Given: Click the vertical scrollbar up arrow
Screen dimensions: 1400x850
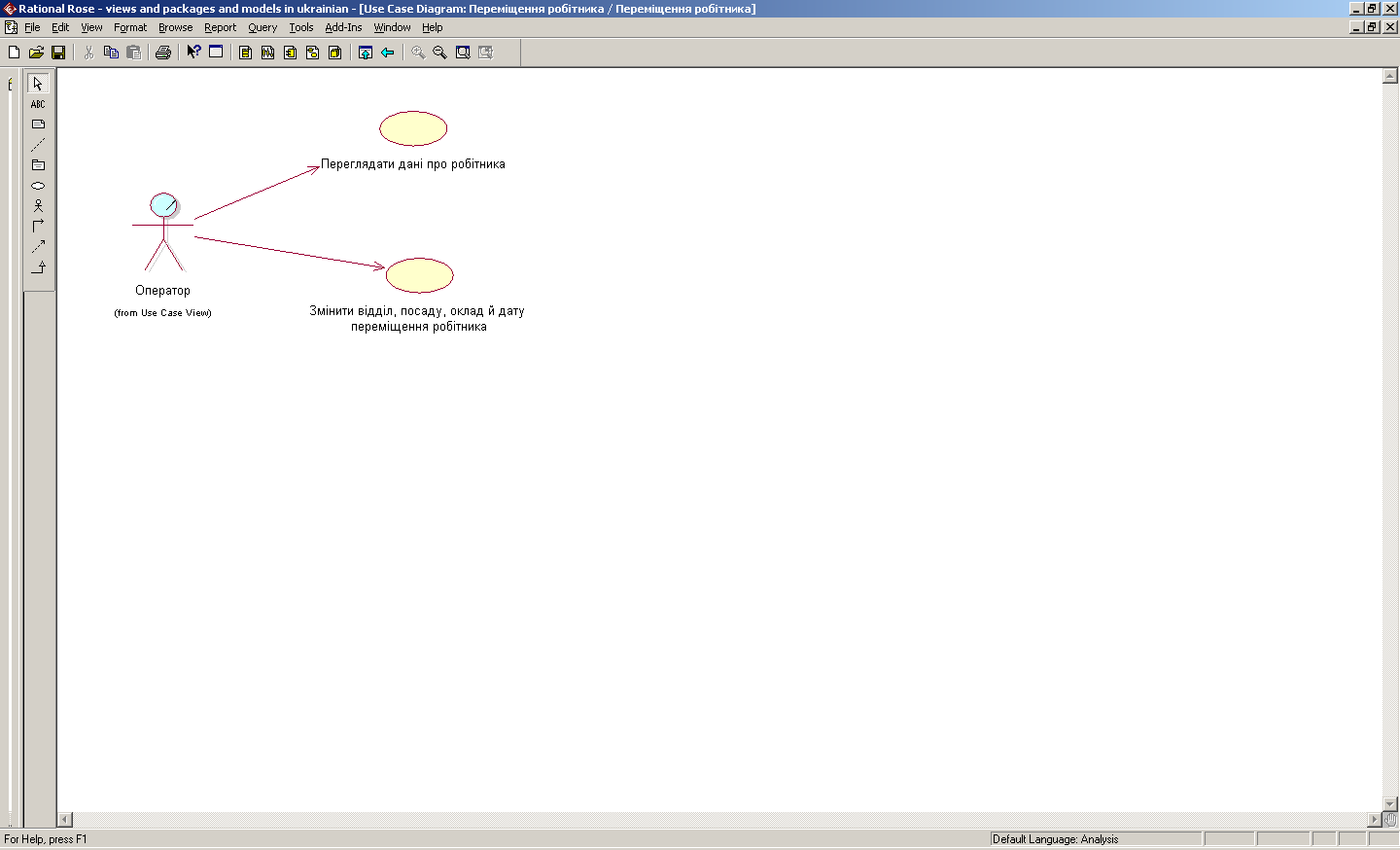Looking at the screenshot, I should [x=1390, y=76].
